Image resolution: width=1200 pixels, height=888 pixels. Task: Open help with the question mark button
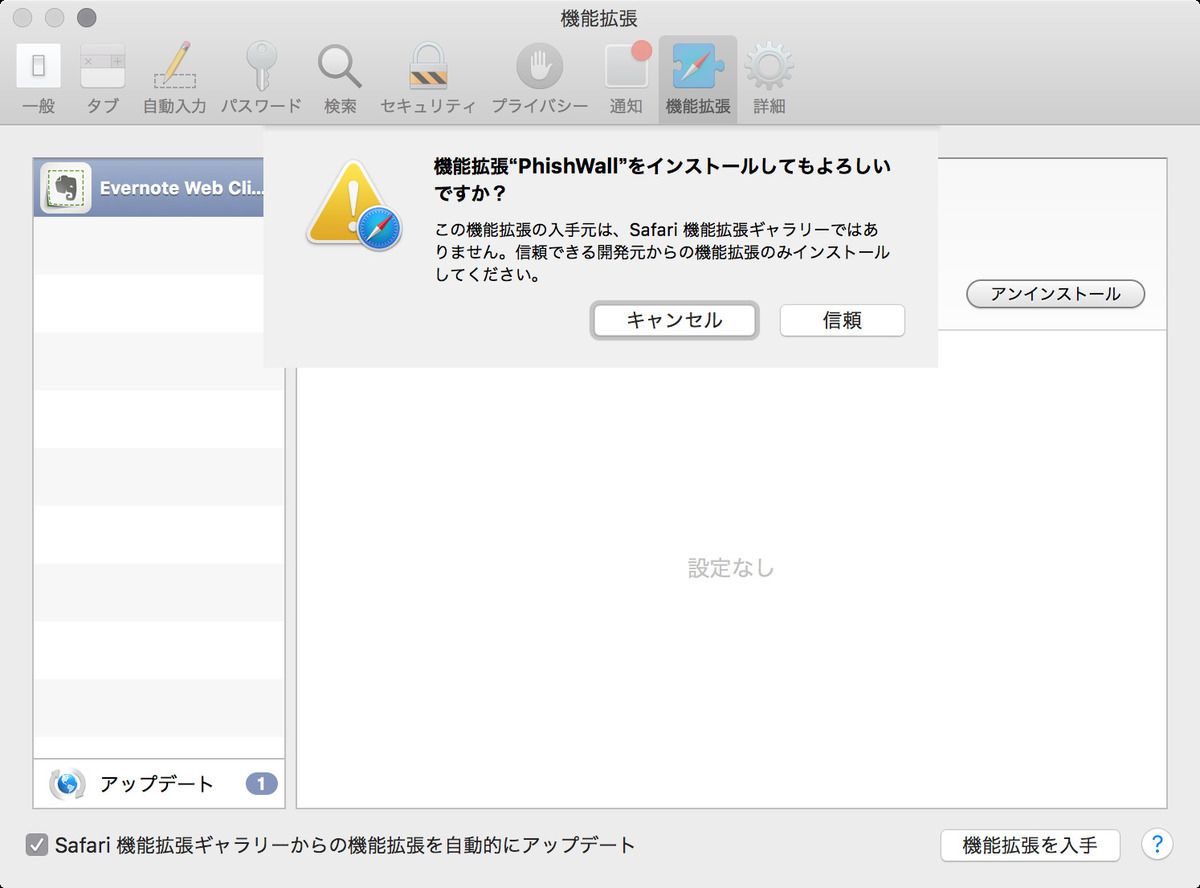(x=1157, y=844)
